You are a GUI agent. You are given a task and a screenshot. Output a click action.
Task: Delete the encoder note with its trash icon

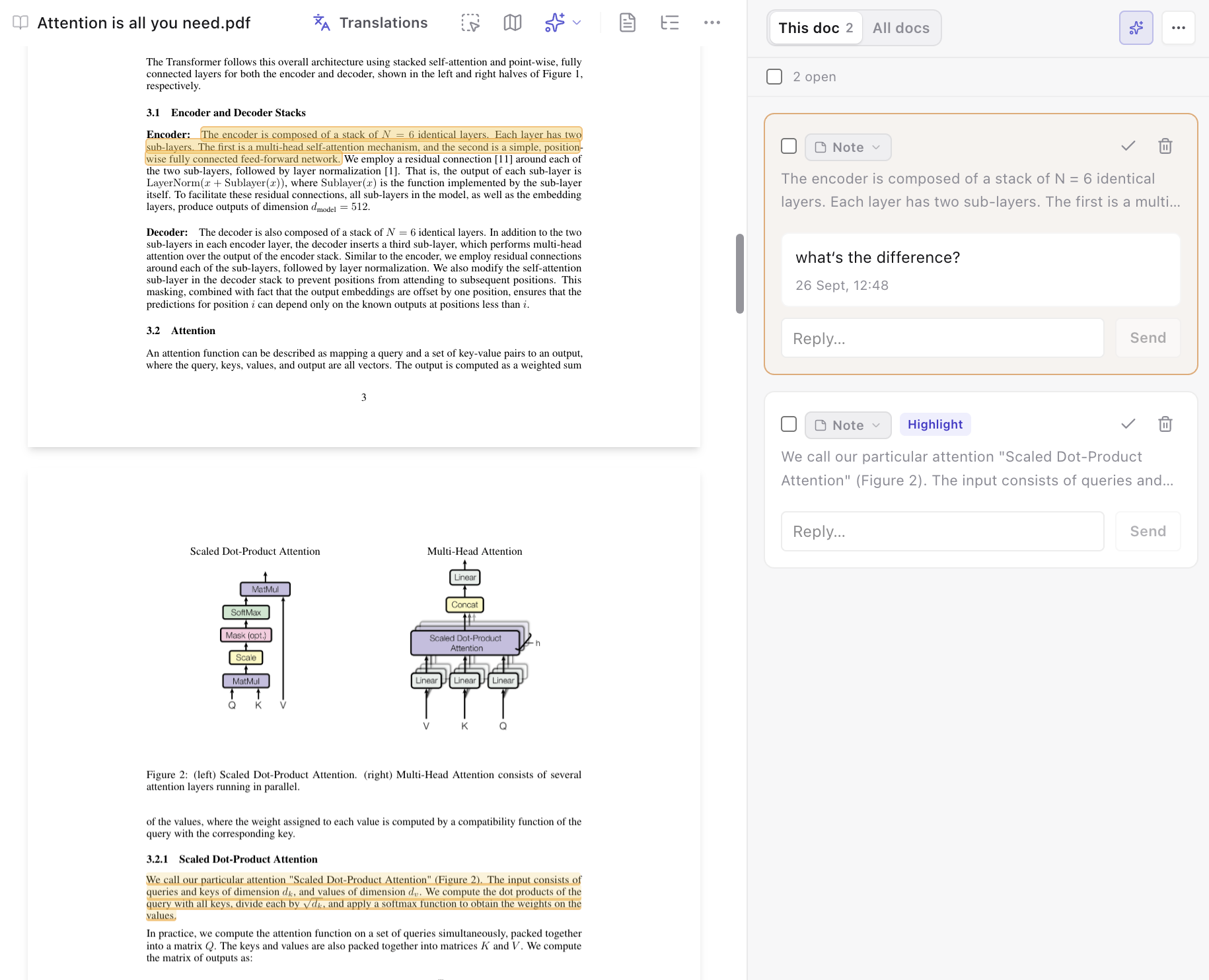[x=1165, y=146]
